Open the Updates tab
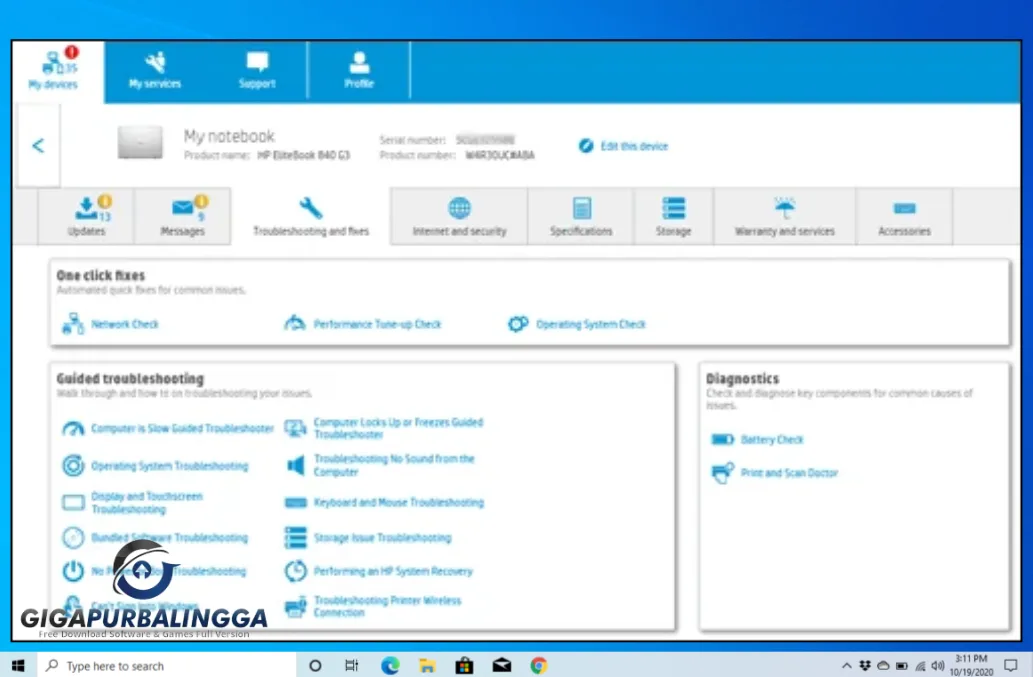This screenshot has height=677, width=1033. click(x=86, y=216)
